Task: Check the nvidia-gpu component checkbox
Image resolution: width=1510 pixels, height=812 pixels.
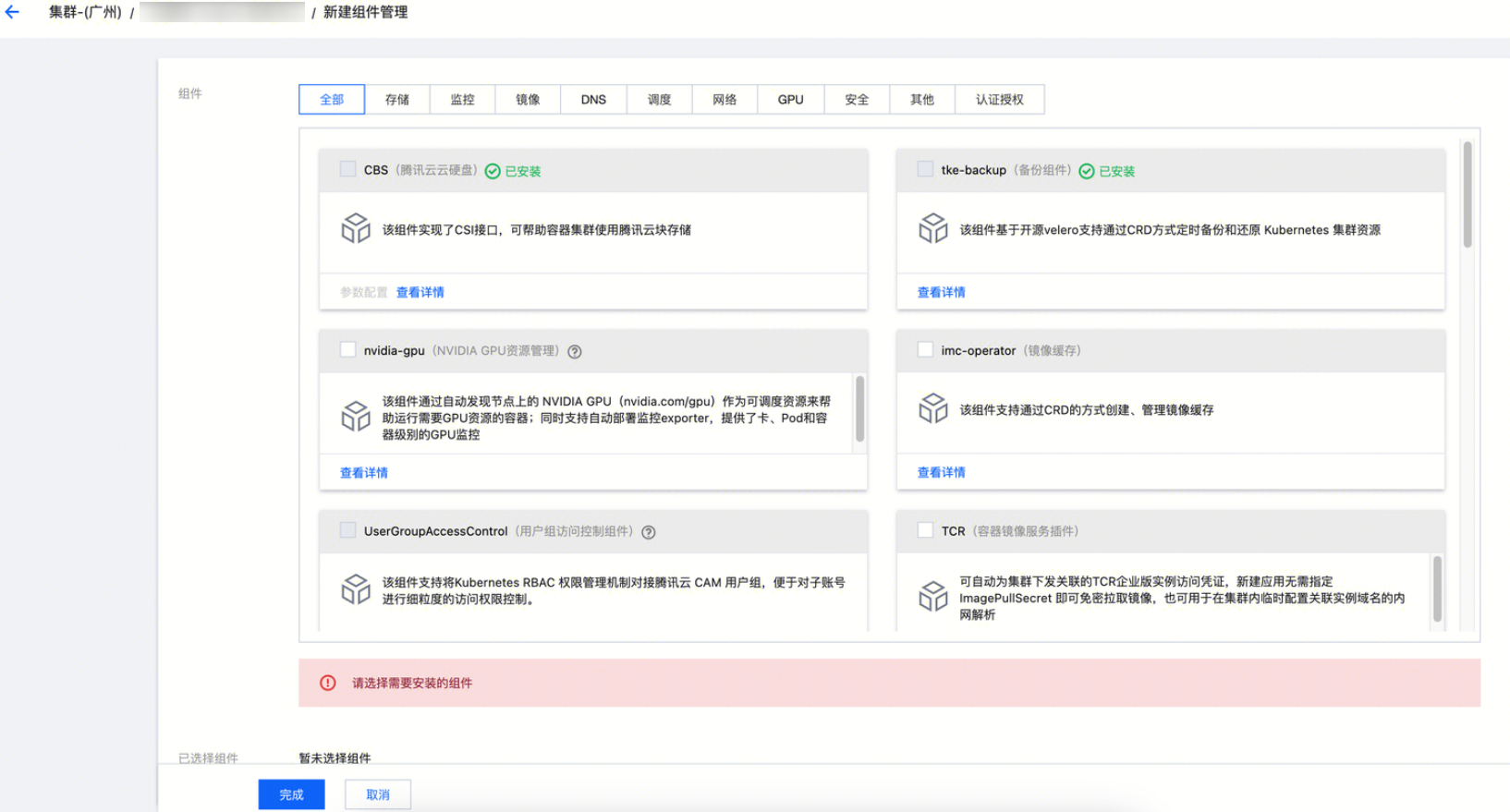Action: 348,350
